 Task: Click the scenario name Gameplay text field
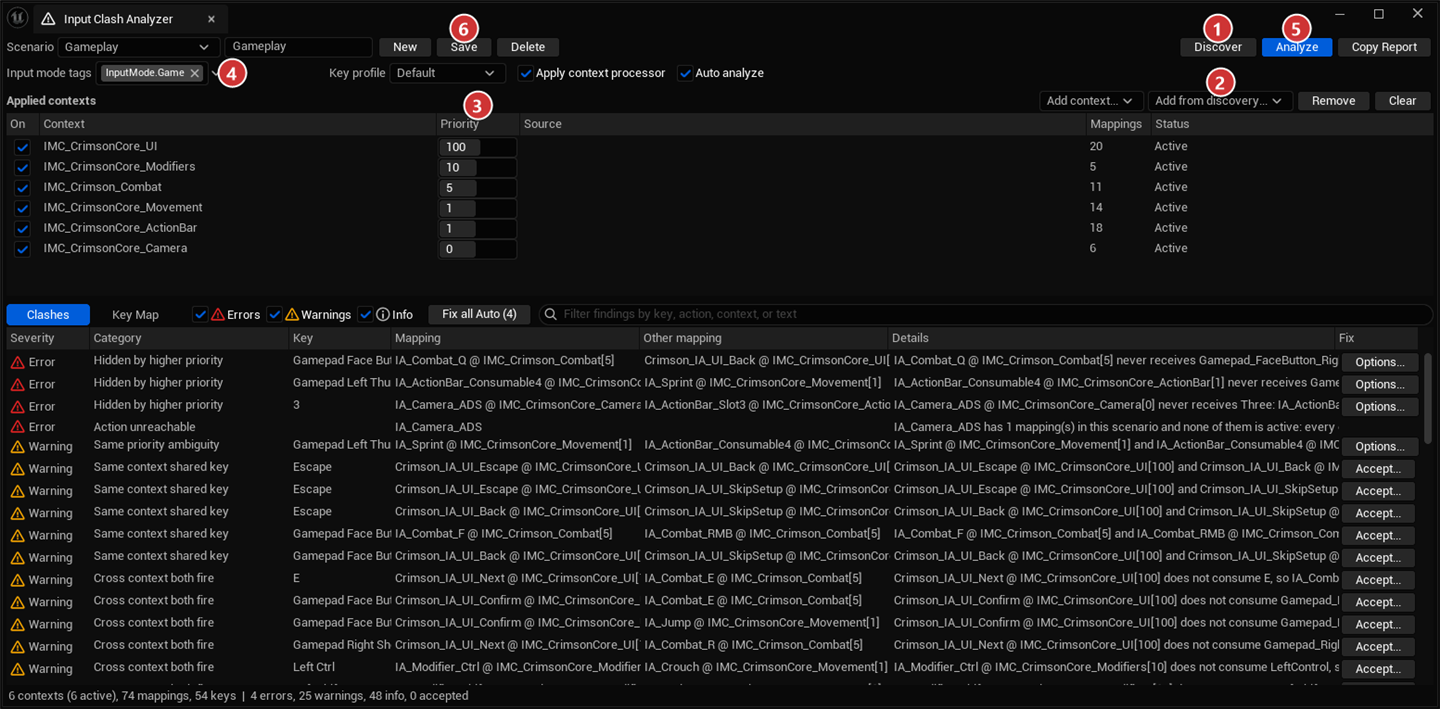tap(299, 47)
